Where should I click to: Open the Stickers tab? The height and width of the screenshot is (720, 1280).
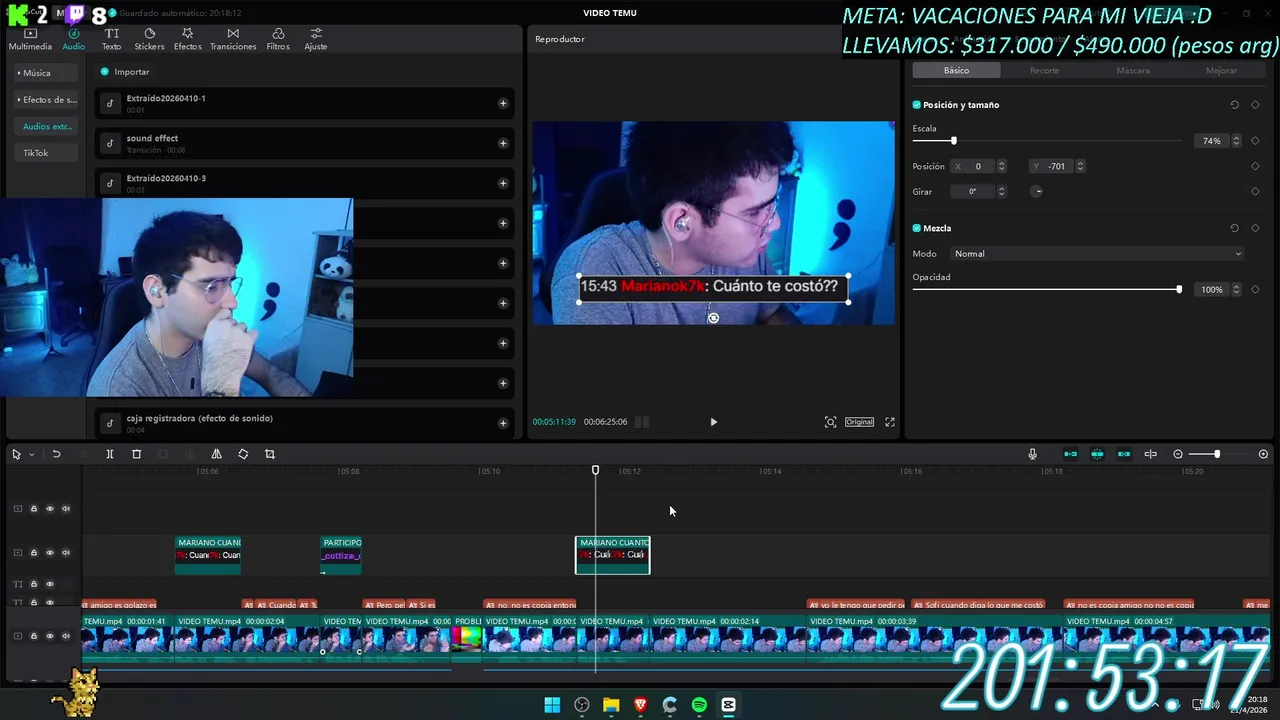pyautogui.click(x=149, y=40)
